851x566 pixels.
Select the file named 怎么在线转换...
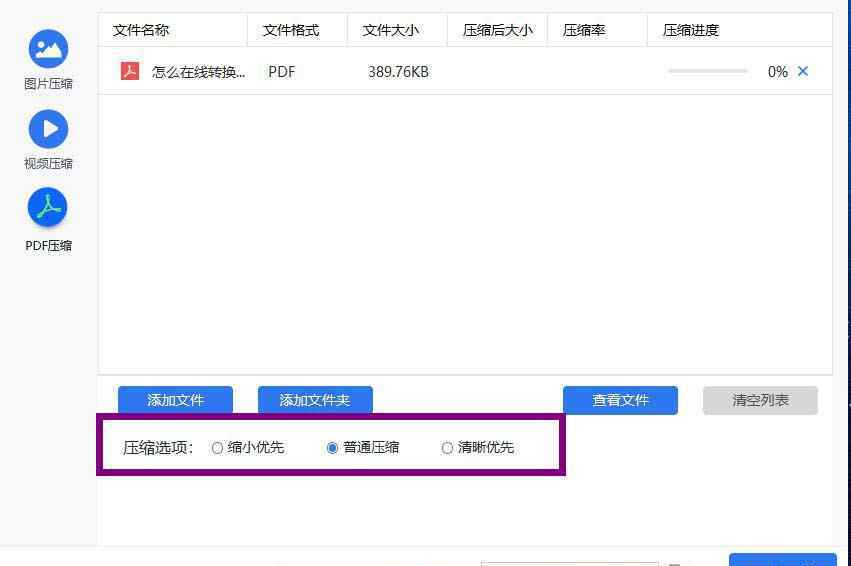[199, 72]
